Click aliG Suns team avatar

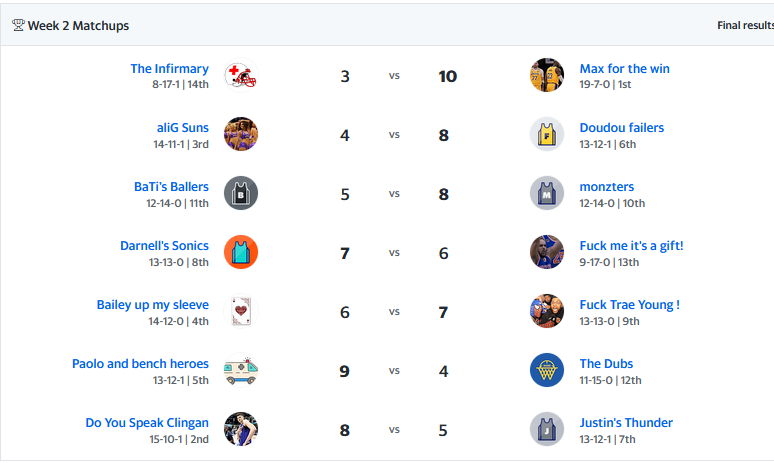(241, 135)
